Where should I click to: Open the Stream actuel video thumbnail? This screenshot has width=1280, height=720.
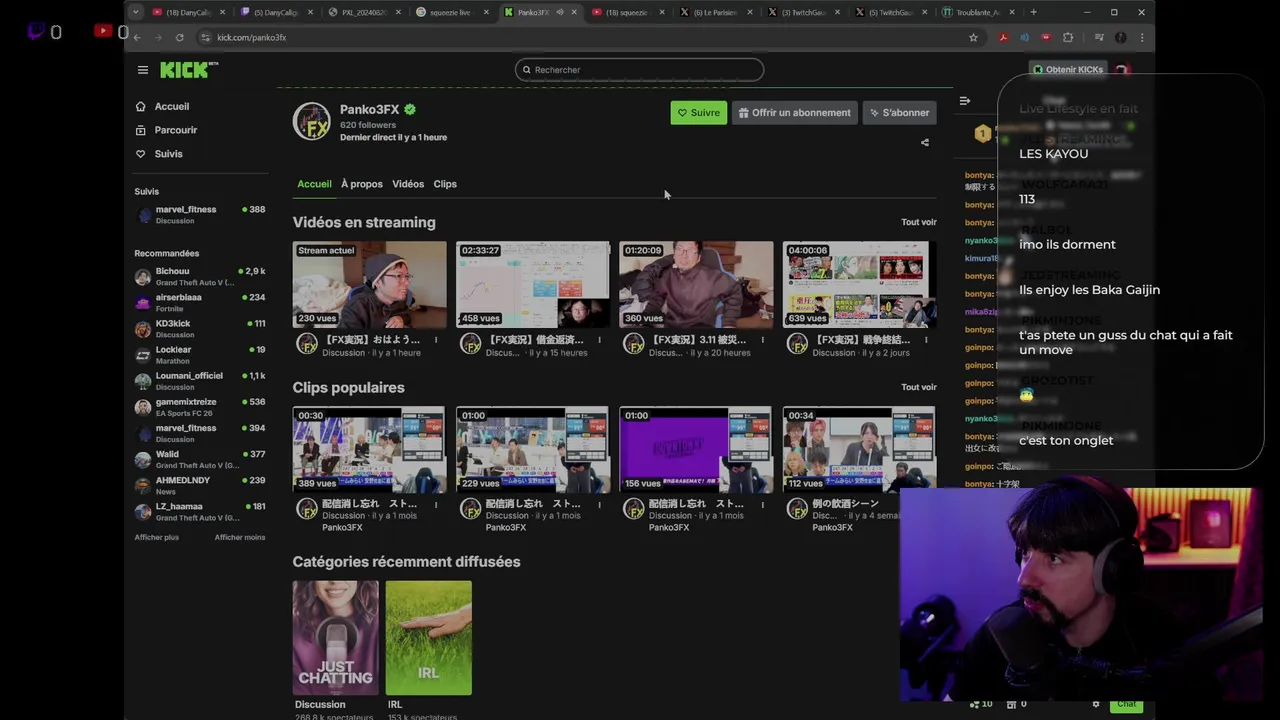[370, 285]
